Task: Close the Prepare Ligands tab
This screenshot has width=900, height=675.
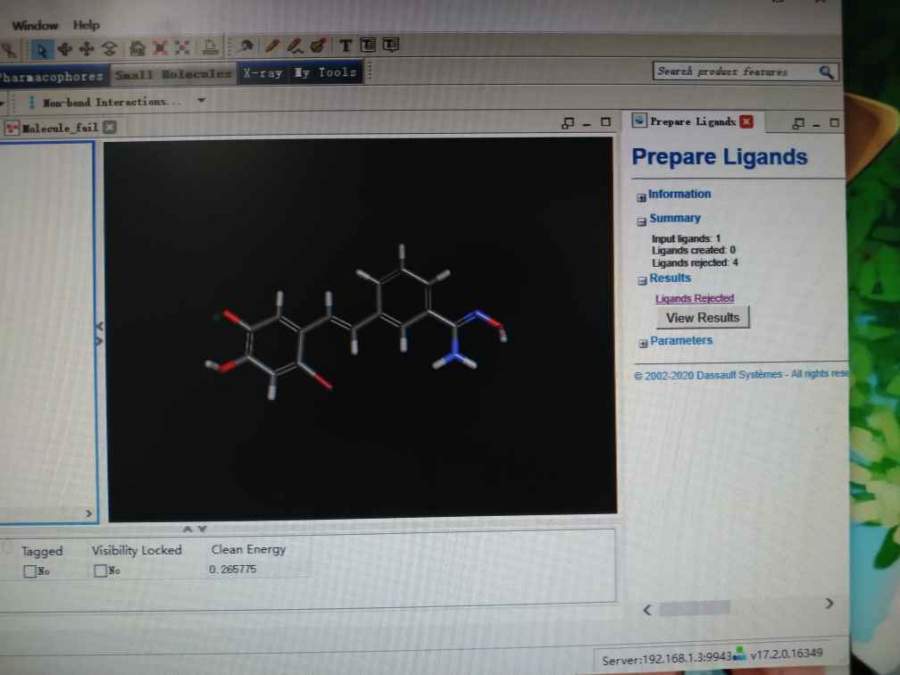Action: (746, 122)
